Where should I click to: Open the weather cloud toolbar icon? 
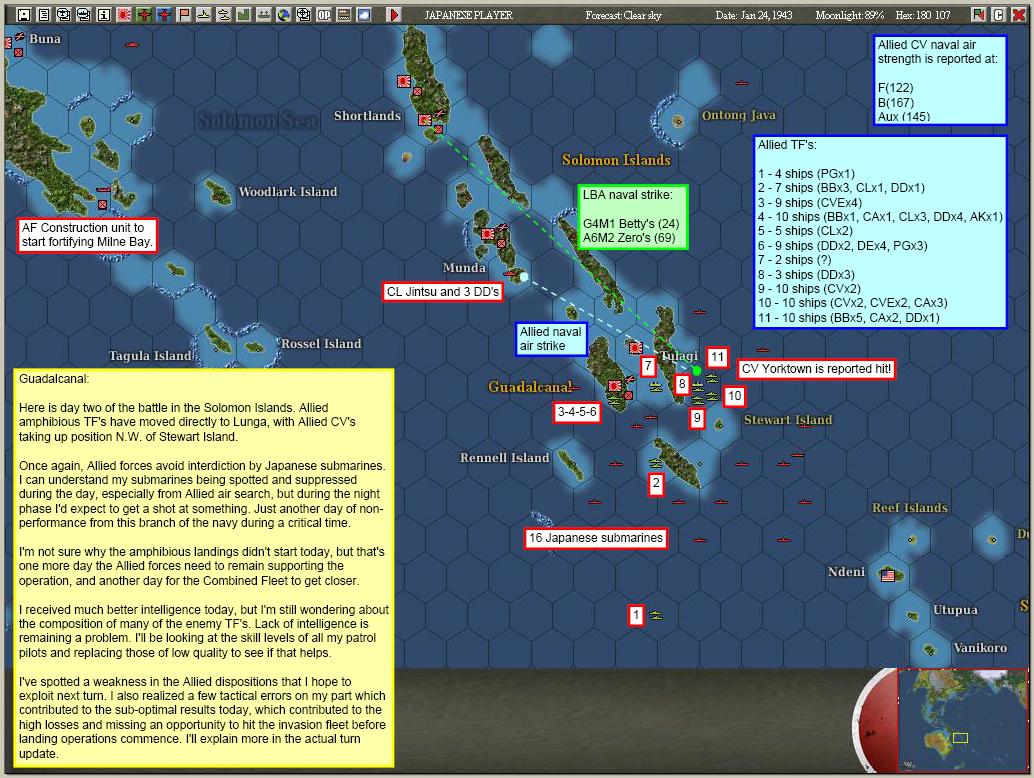[363, 15]
